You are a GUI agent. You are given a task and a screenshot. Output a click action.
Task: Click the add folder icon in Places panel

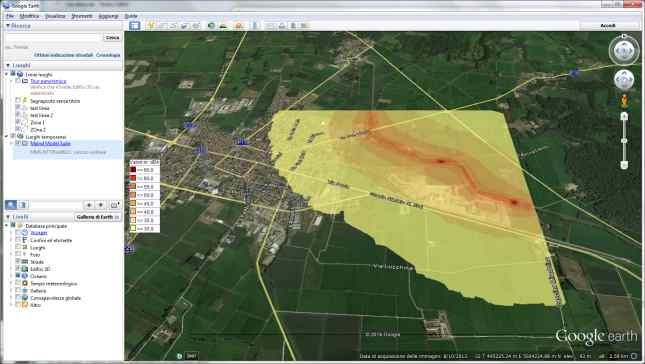point(115,204)
